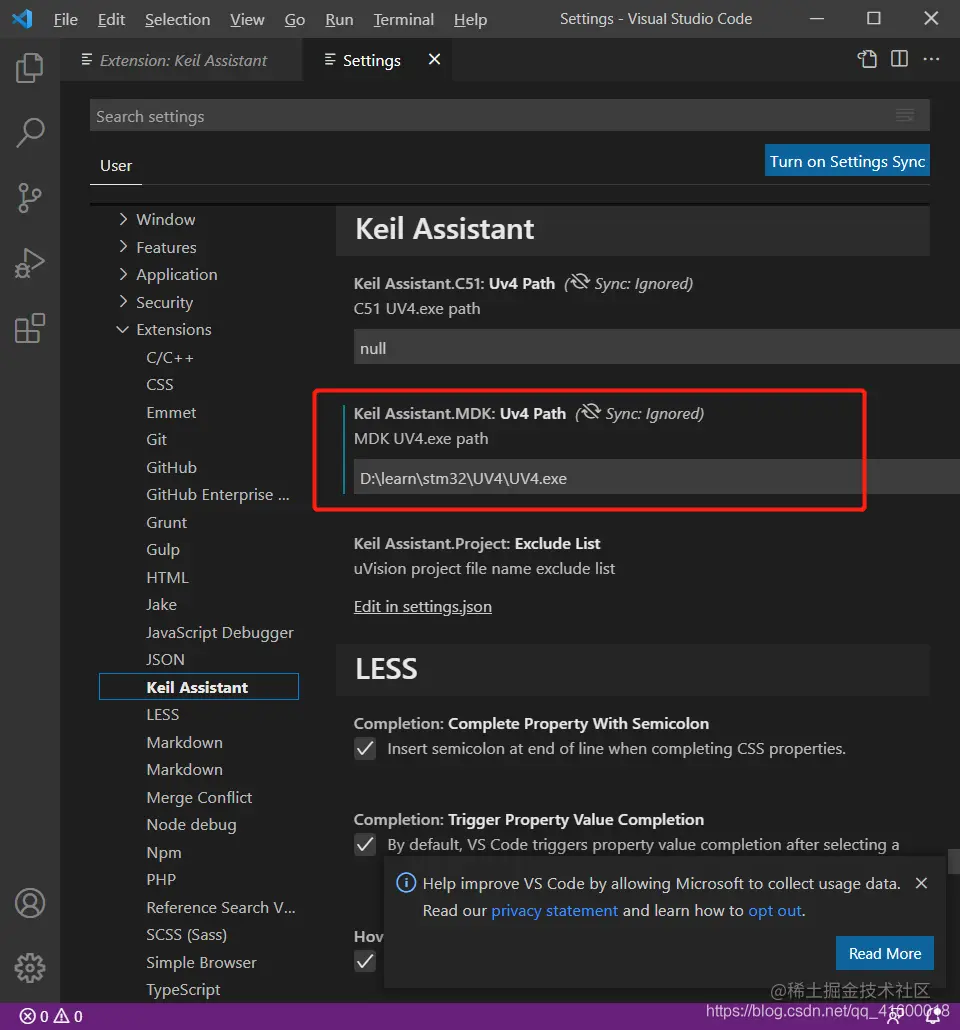
Task: Select Emmet in extensions list
Action: 171,413
